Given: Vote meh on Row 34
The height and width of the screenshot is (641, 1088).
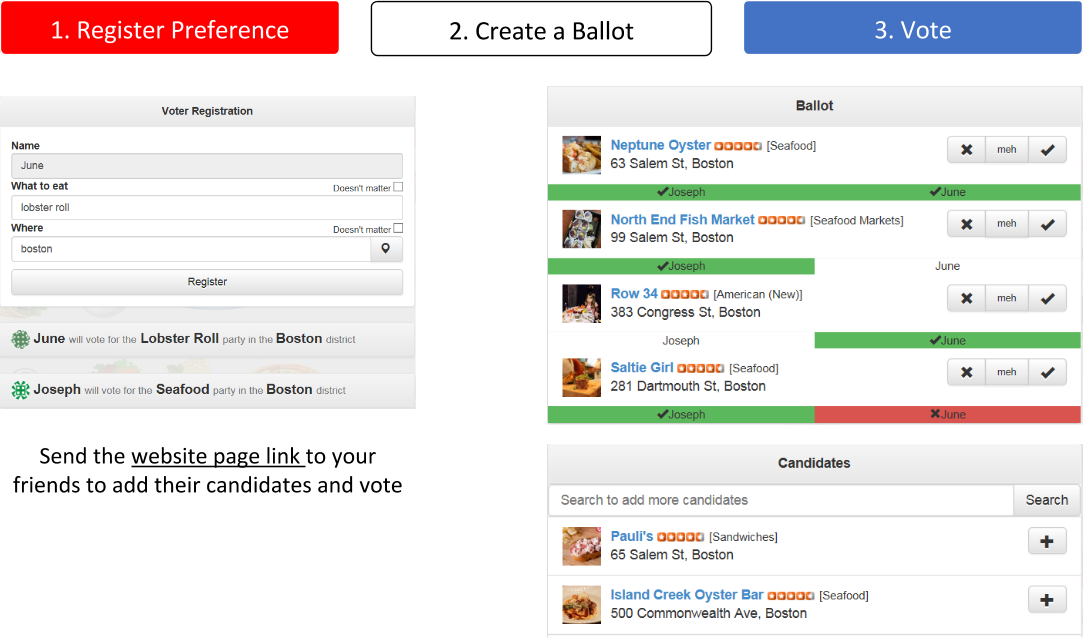Looking at the screenshot, I should 1007,298.
